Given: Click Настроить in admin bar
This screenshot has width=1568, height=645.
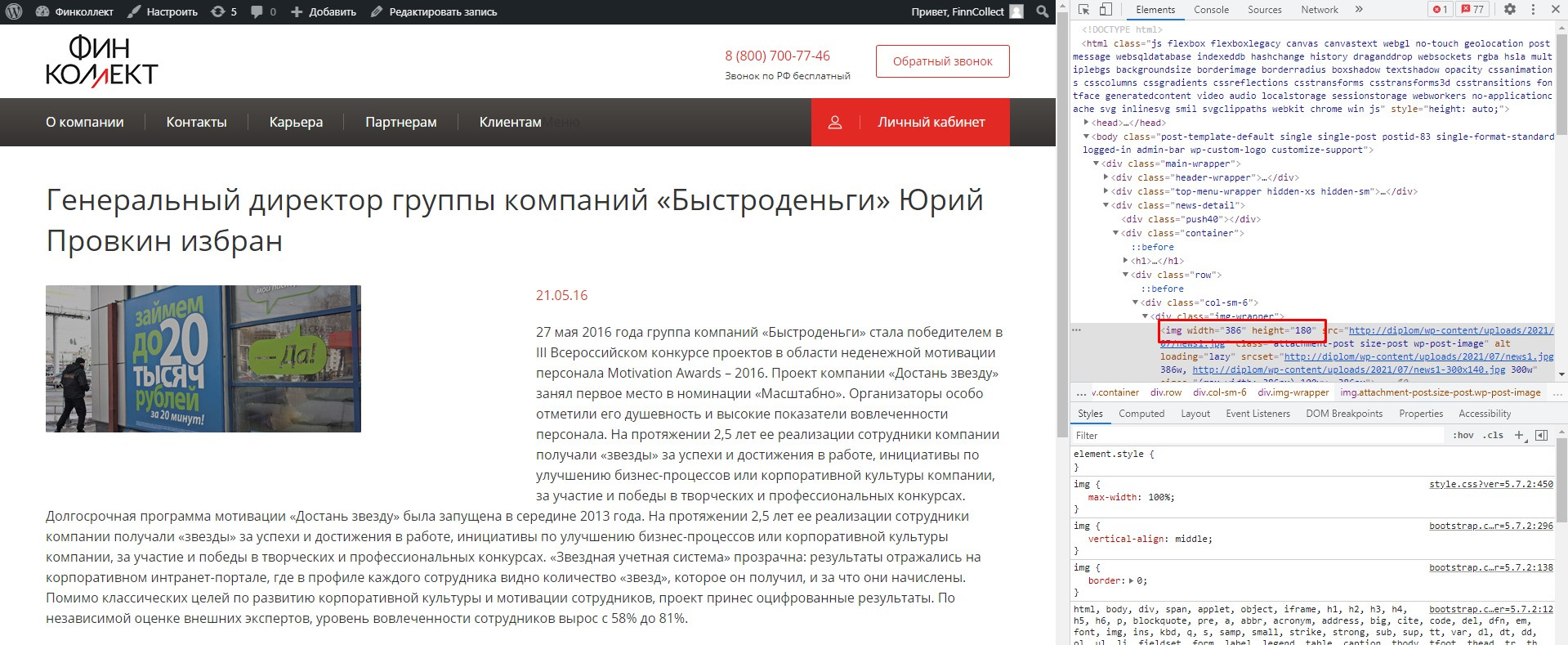Looking at the screenshot, I should pos(163,11).
